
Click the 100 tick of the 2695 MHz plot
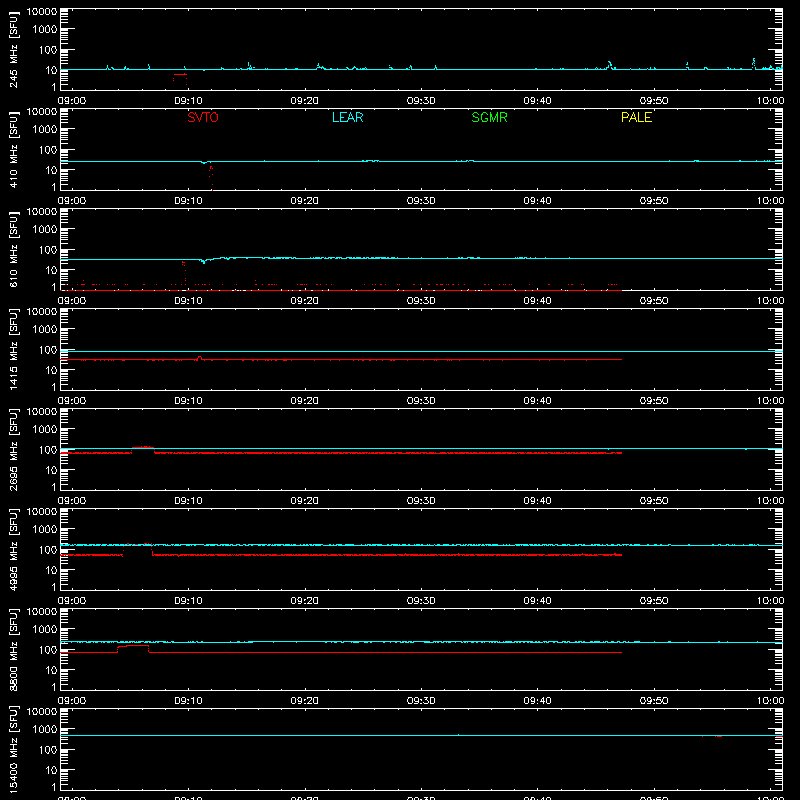[x=48, y=449]
